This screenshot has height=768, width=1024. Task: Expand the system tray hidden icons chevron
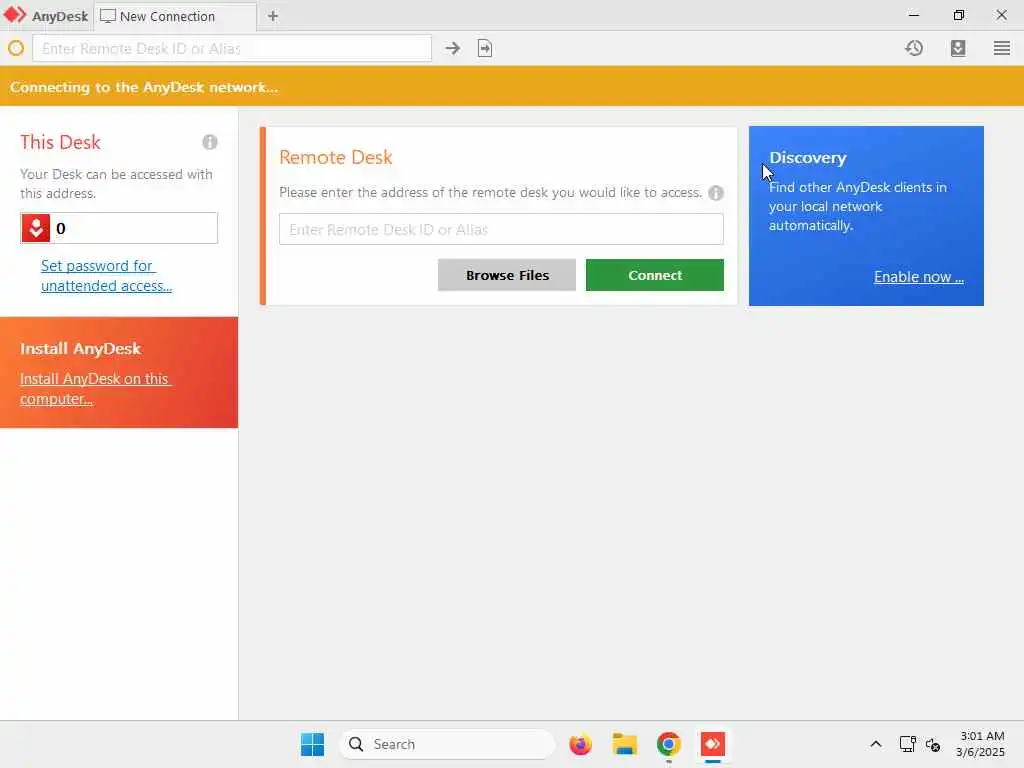pyautogui.click(x=876, y=744)
